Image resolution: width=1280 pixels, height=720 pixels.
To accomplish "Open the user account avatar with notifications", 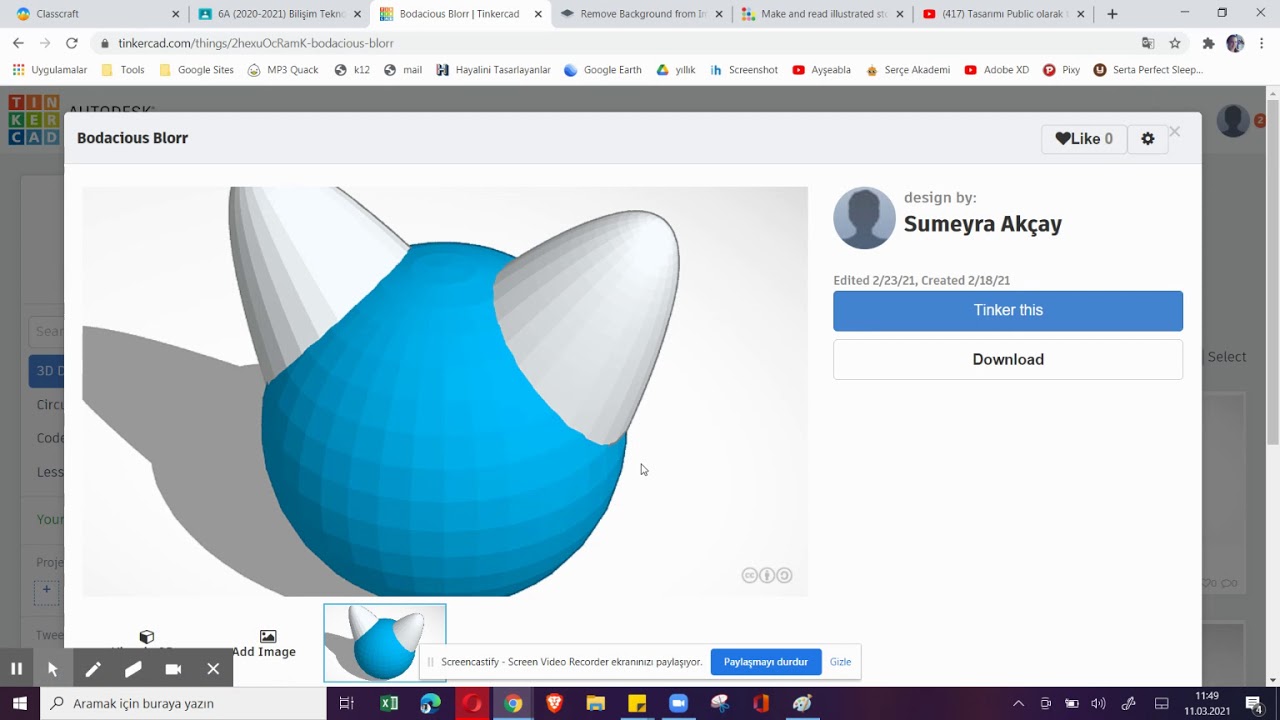I will click(x=1234, y=120).
